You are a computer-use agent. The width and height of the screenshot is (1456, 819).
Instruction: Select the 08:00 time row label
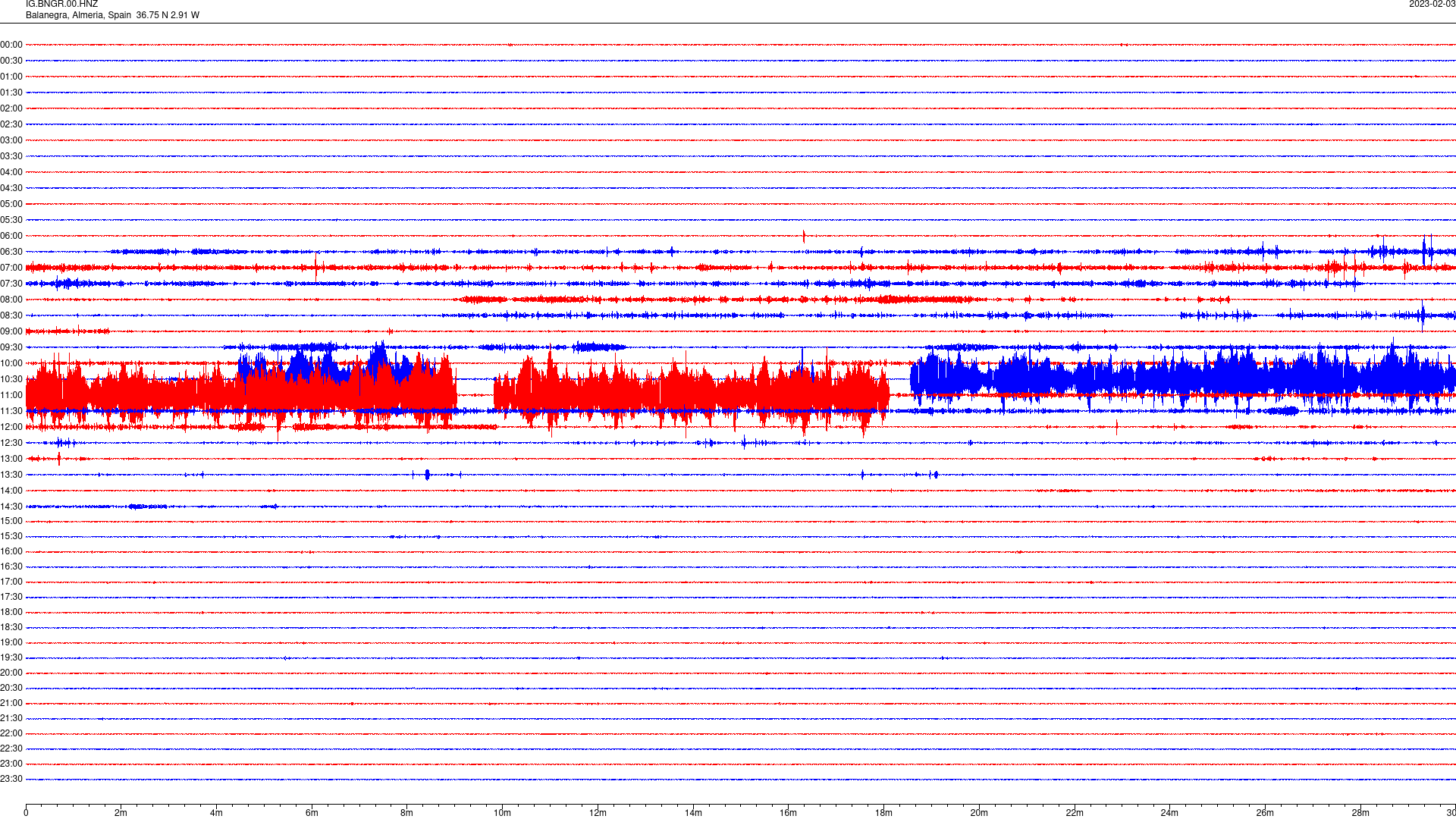pos(11,300)
